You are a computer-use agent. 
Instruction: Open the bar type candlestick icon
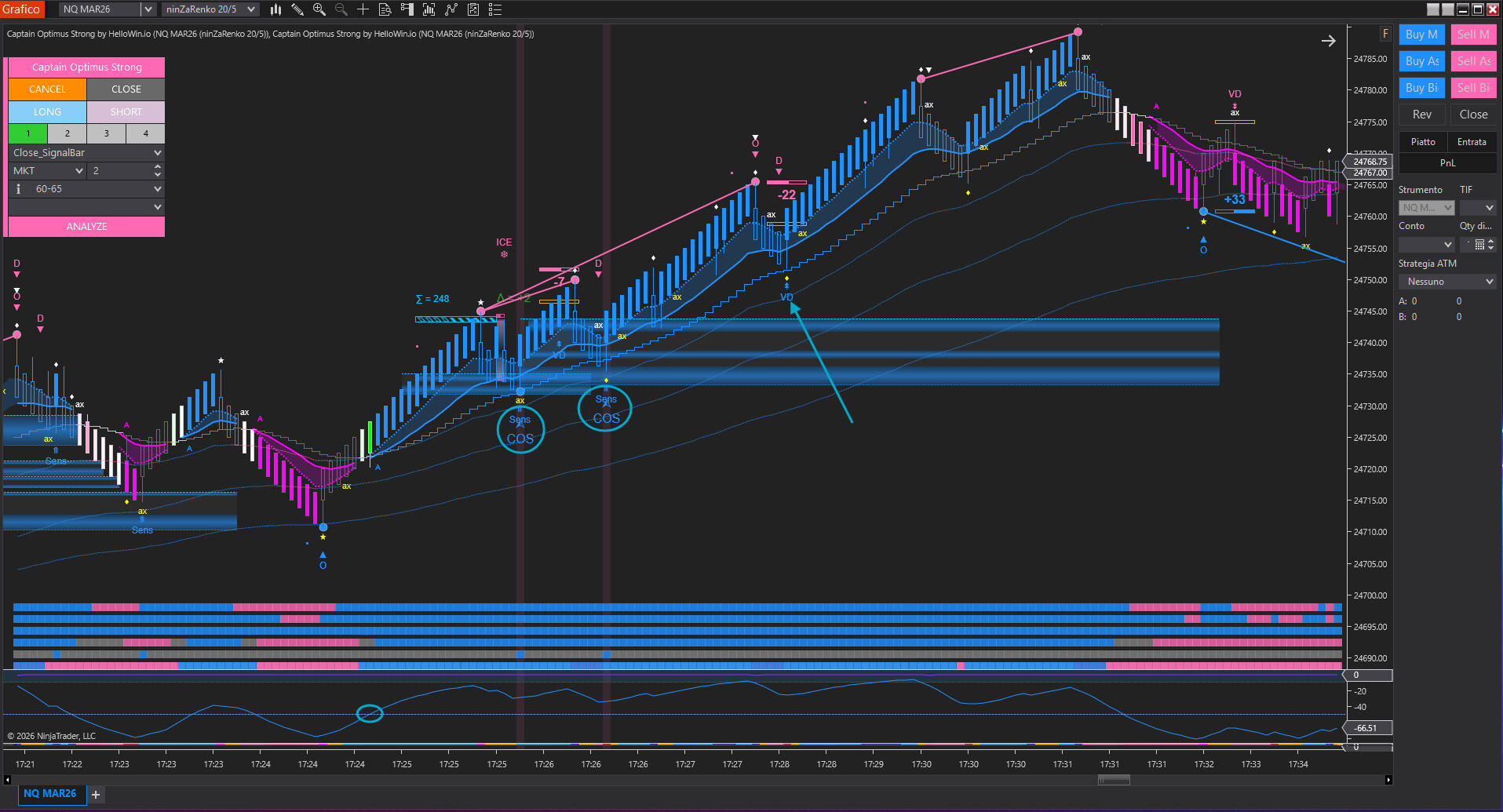point(275,9)
